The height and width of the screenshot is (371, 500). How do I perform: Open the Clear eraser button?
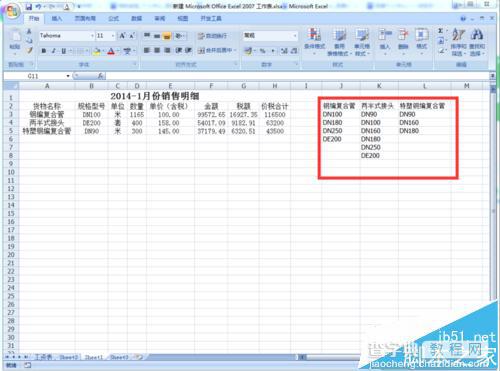[x=441, y=51]
